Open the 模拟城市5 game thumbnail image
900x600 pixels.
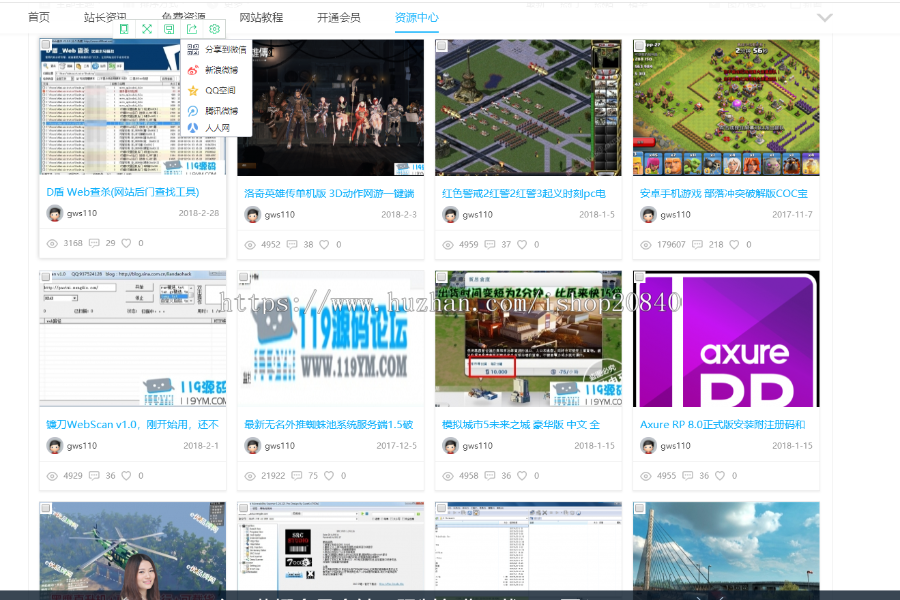pyautogui.click(x=528, y=339)
